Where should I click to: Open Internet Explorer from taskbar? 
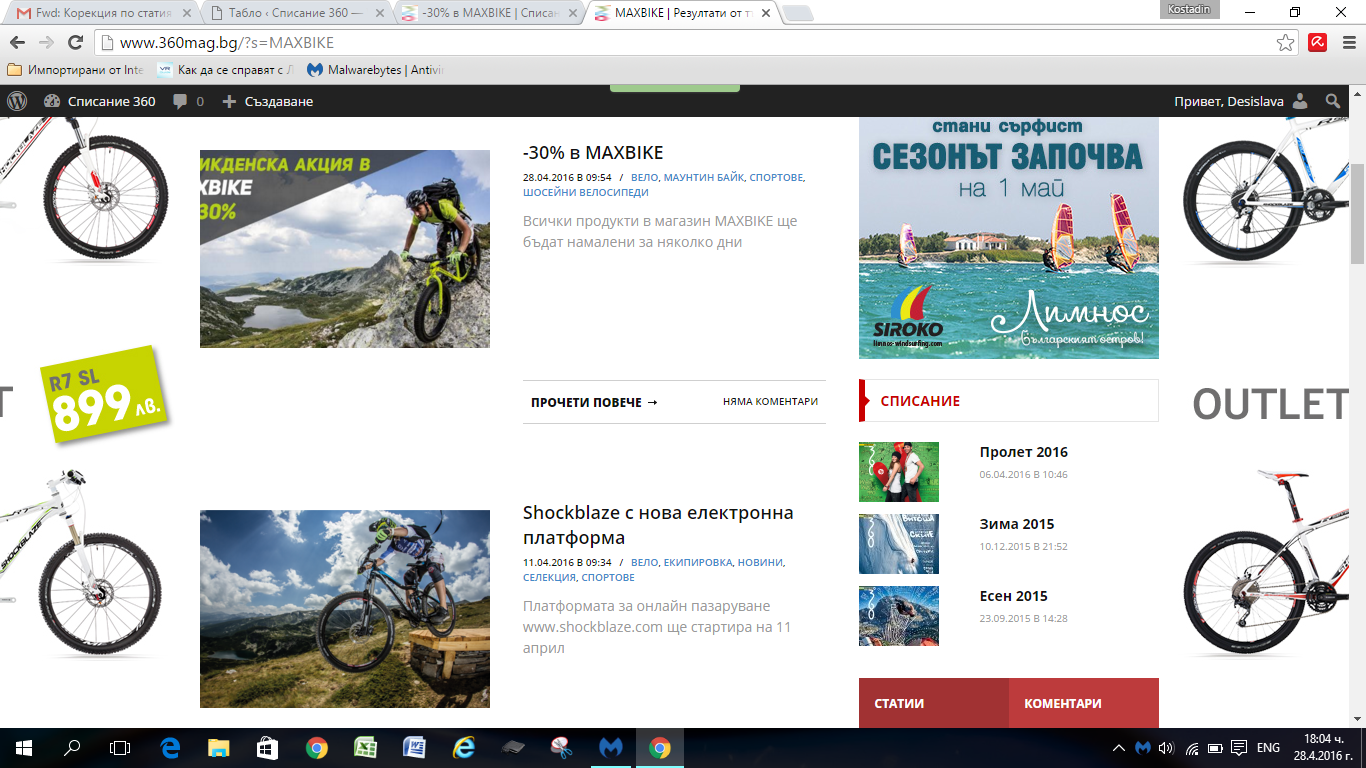[x=463, y=747]
